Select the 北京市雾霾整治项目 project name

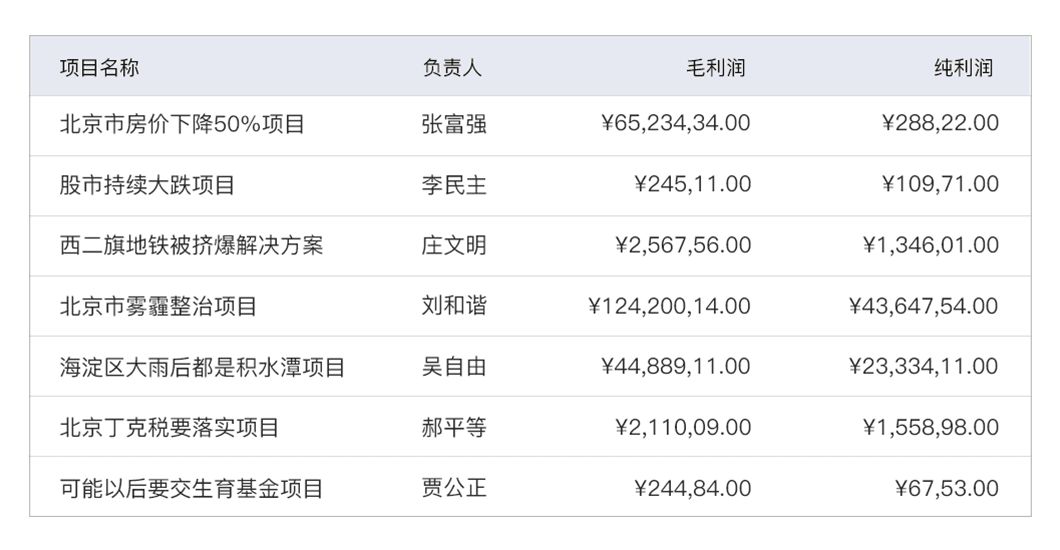coord(158,306)
